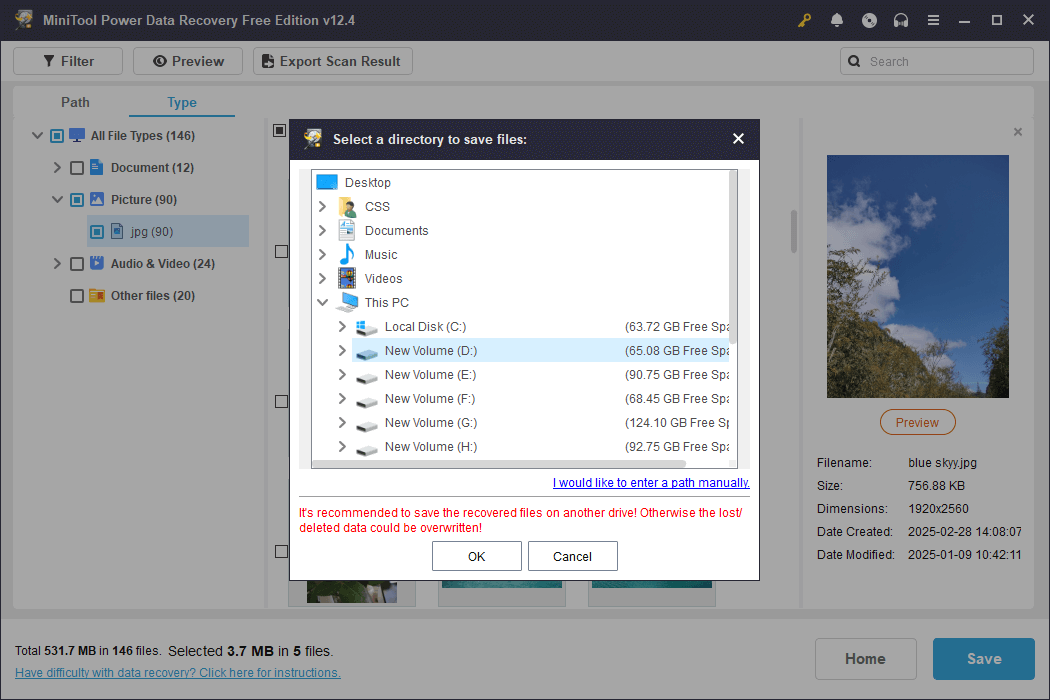Click the Audio & Video type icon
This screenshot has height=700, width=1050.
(x=97, y=263)
